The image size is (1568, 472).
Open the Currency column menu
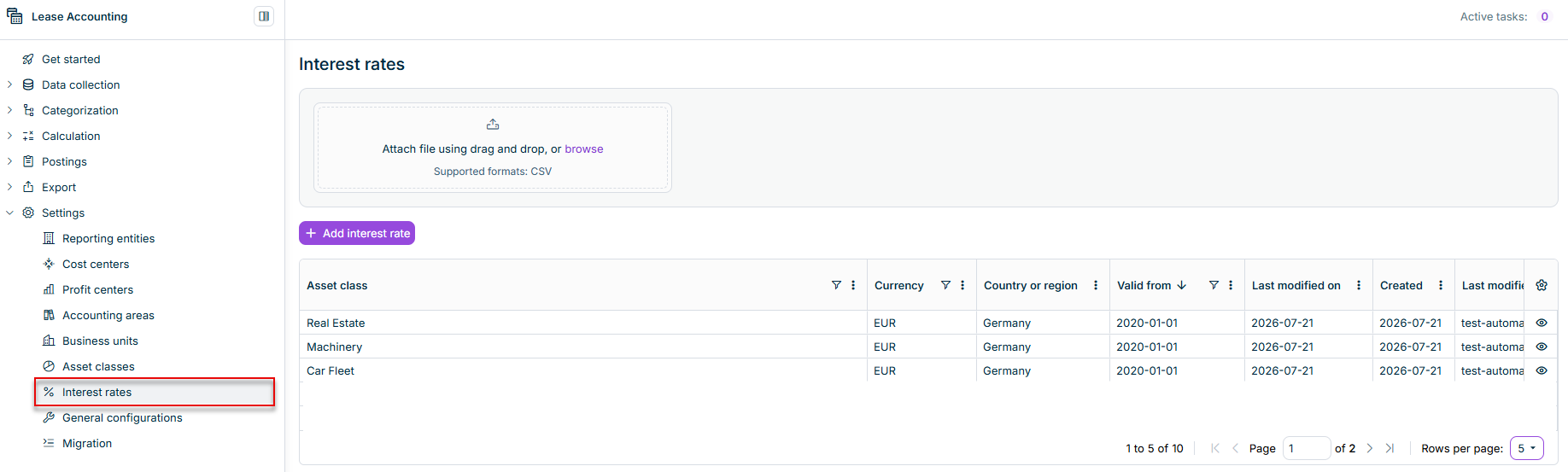point(962,285)
